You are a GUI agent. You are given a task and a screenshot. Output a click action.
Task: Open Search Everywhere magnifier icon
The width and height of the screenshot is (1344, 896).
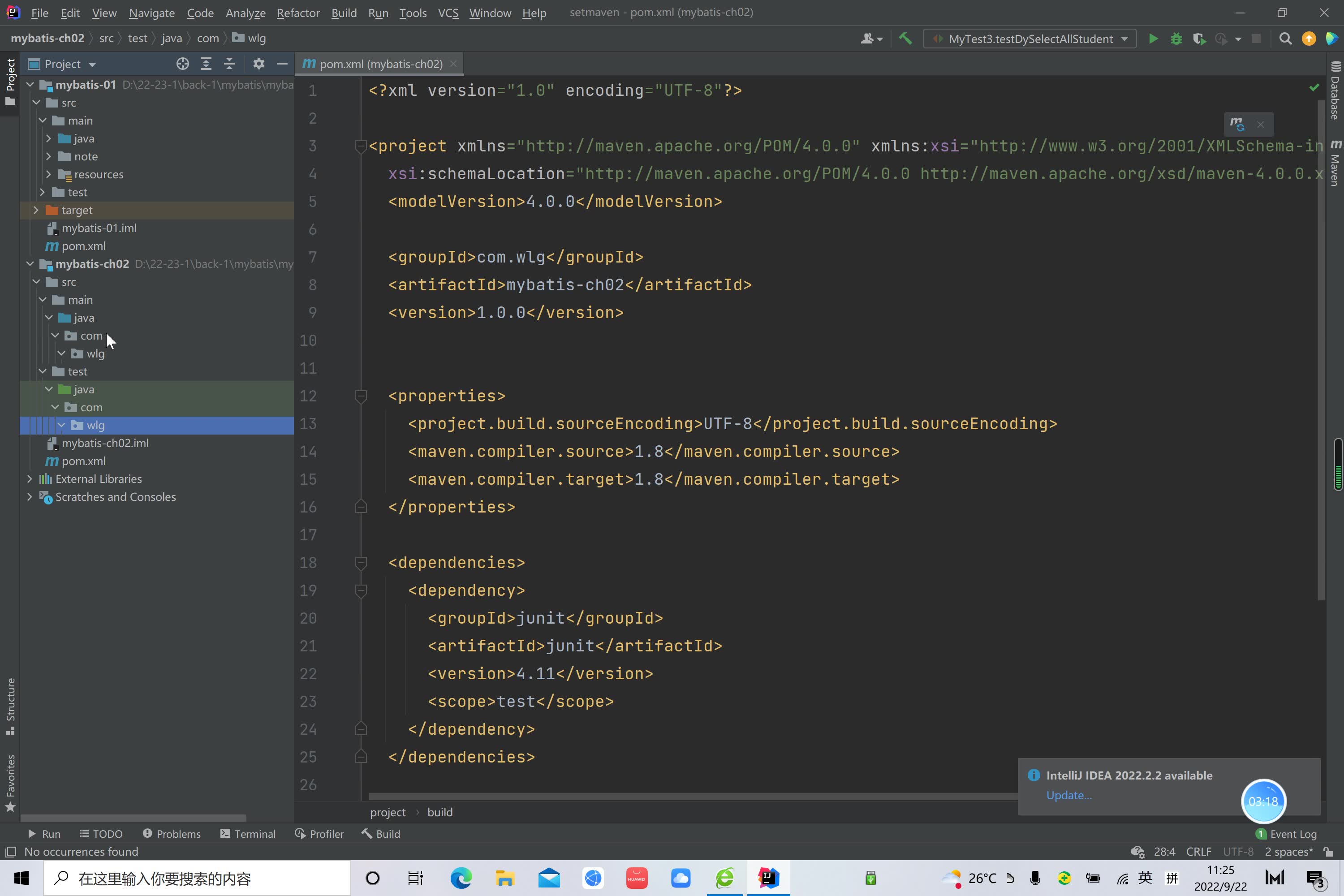coord(1285,38)
